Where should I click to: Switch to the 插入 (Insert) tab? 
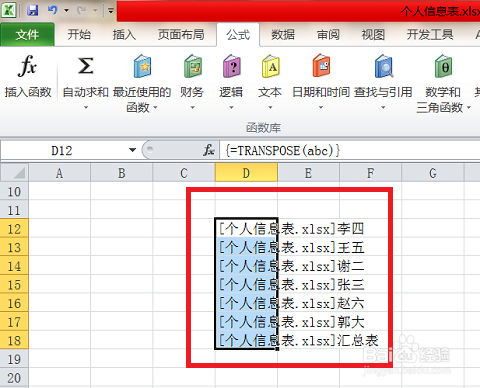pyautogui.click(x=124, y=34)
